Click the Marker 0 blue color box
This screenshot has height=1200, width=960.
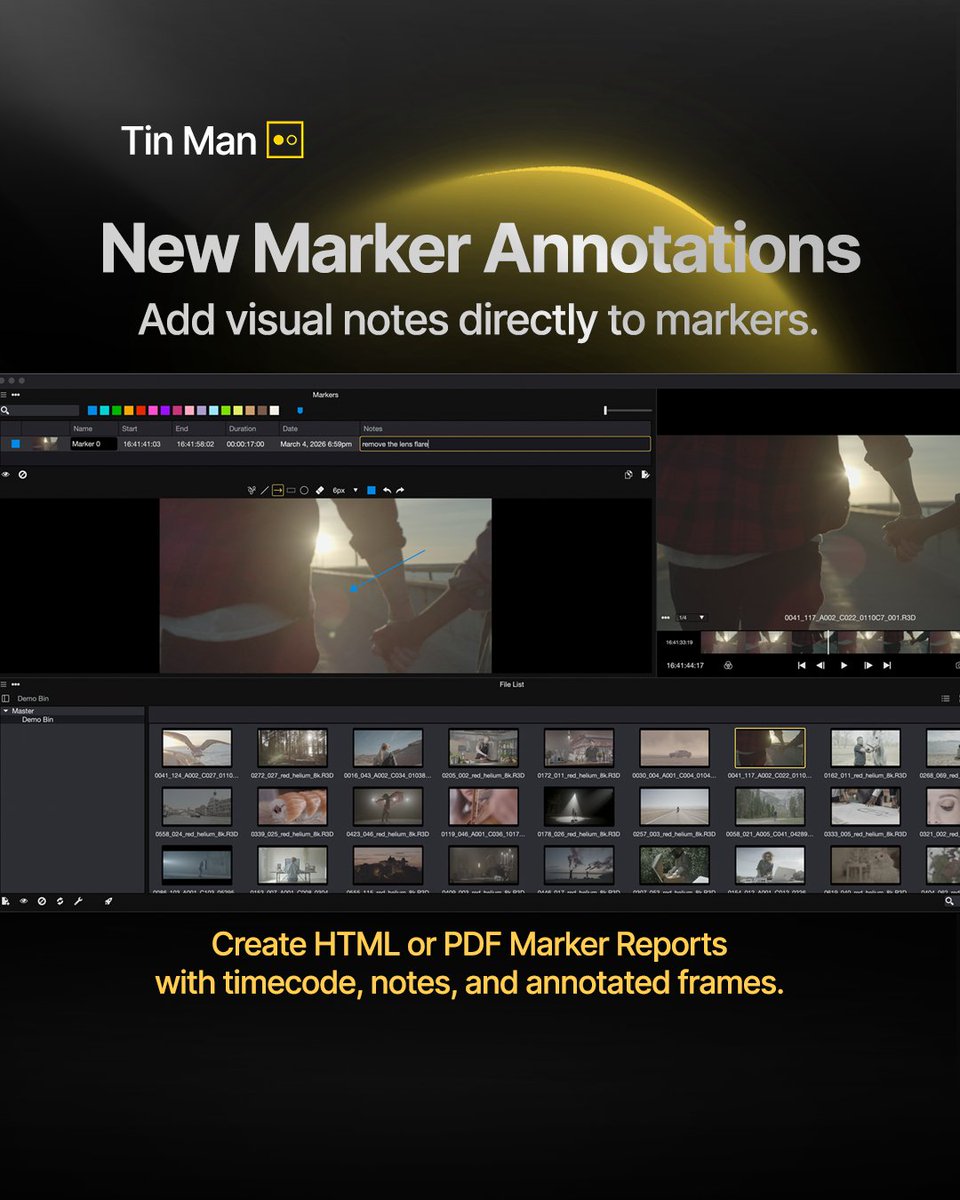(x=15, y=444)
